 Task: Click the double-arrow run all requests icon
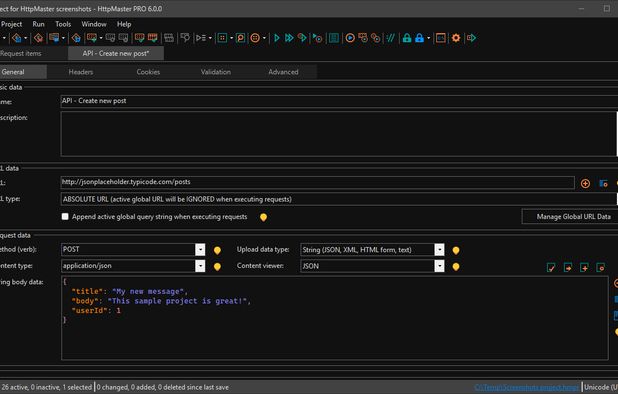point(289,38)
